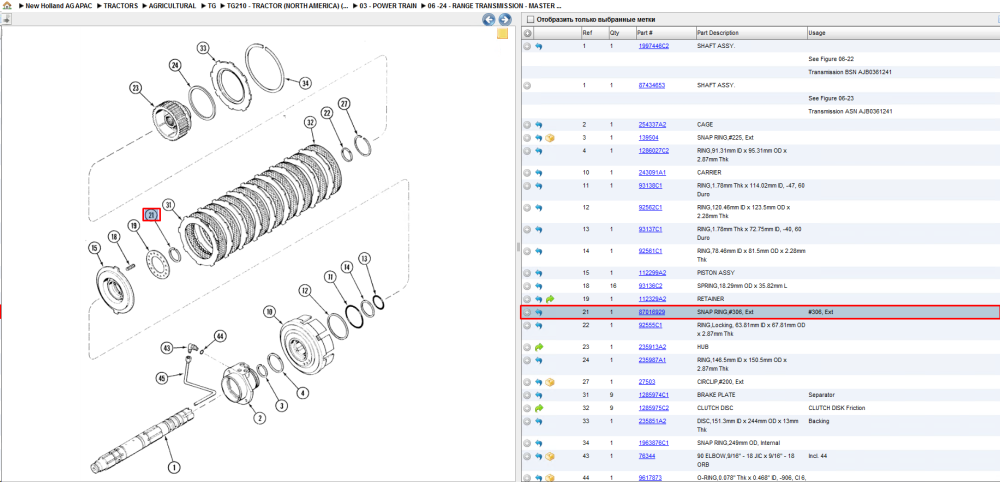Toggle the show only selected marks checkbox
Viewport: 1000px width, 482px height.
point(531,20)
